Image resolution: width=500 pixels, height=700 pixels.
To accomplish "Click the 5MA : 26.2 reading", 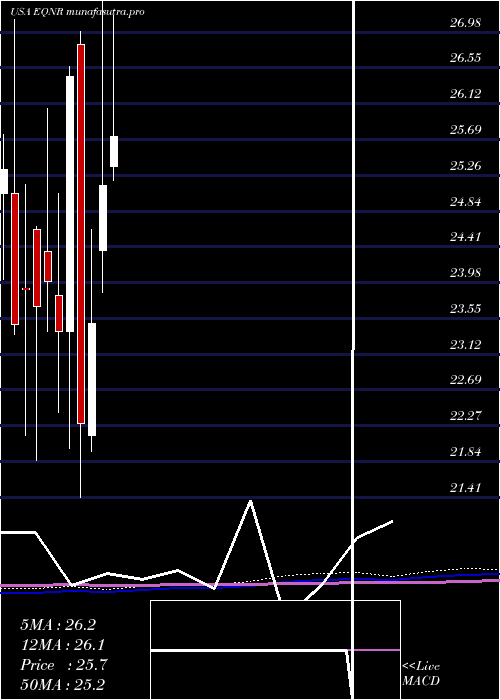I will [58, 625].
